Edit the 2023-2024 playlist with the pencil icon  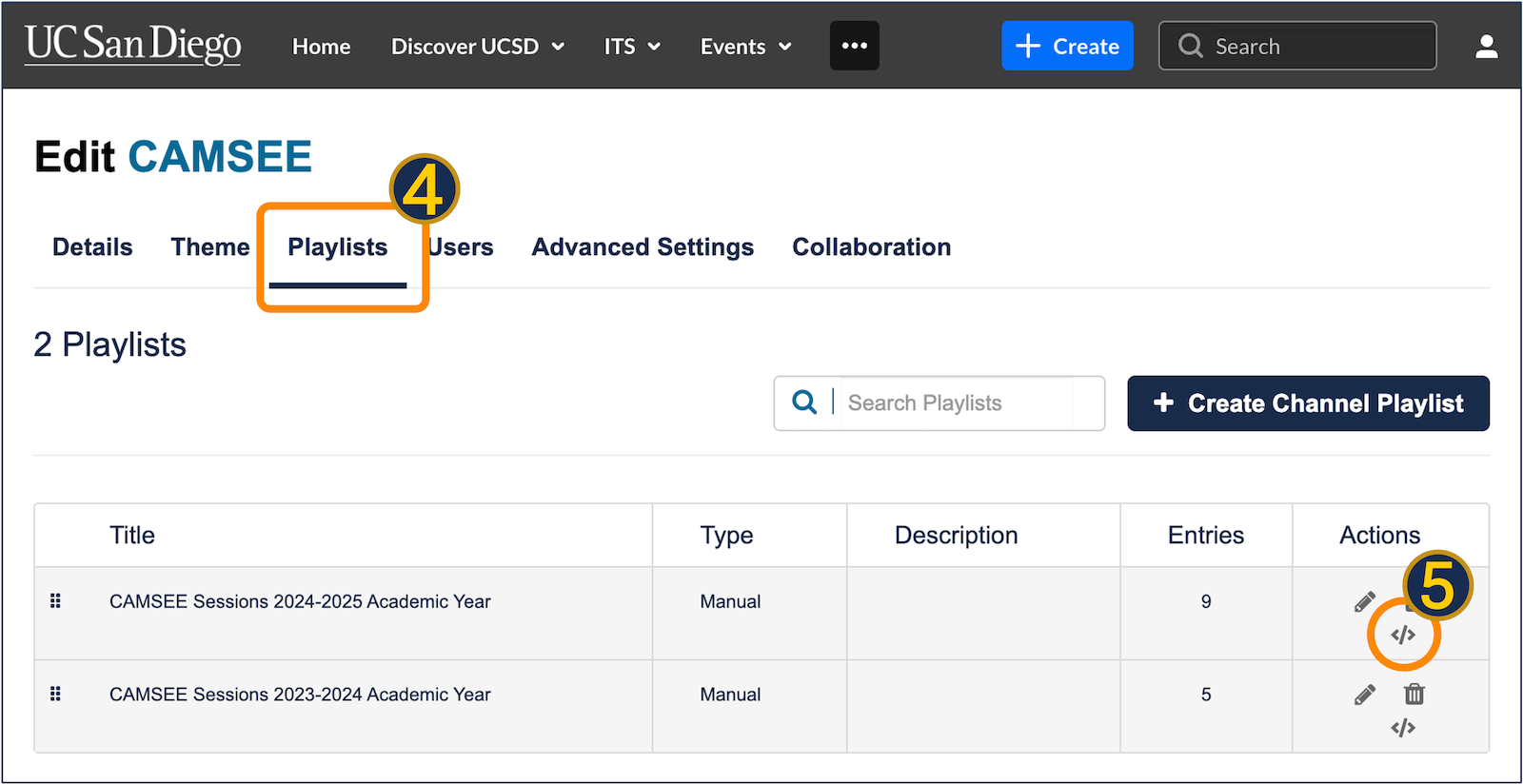(1364, 695)
